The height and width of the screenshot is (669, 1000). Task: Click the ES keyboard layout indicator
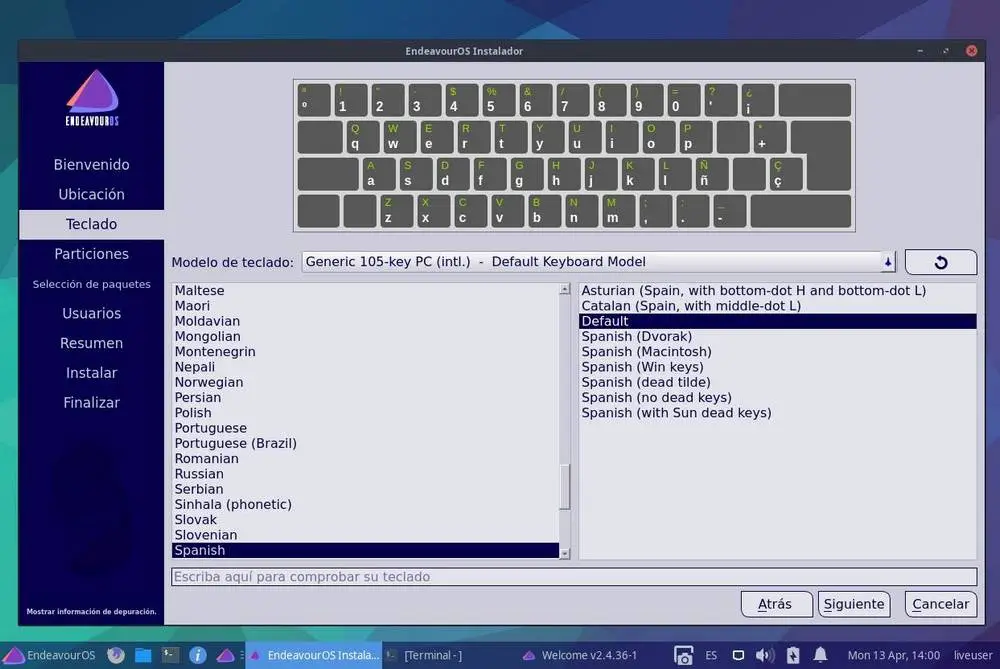(x=711, y=656)
